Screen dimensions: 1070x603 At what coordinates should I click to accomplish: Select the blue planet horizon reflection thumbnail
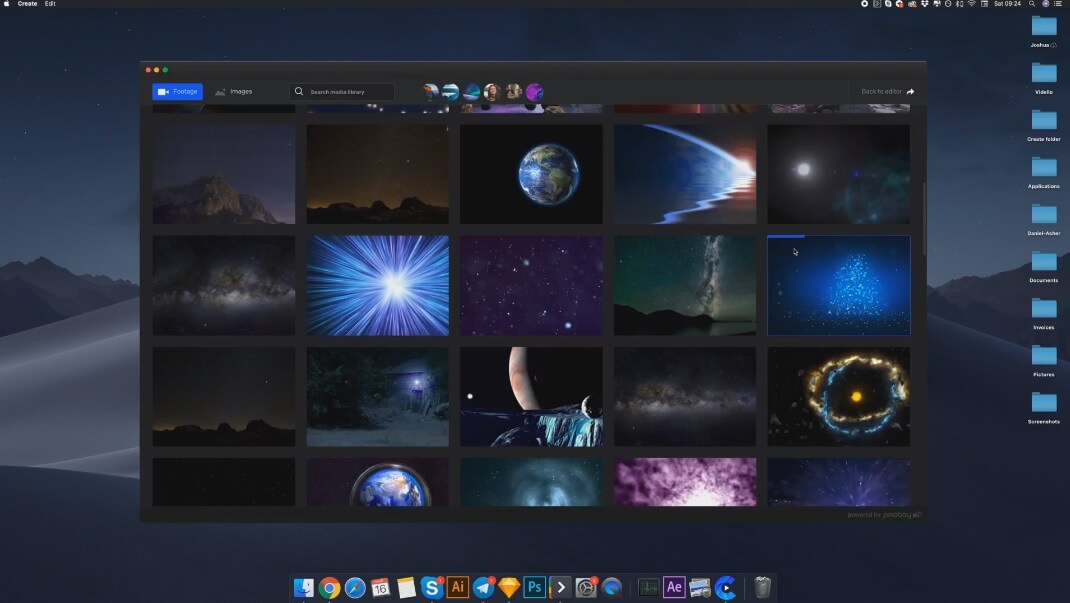[685, 174]
